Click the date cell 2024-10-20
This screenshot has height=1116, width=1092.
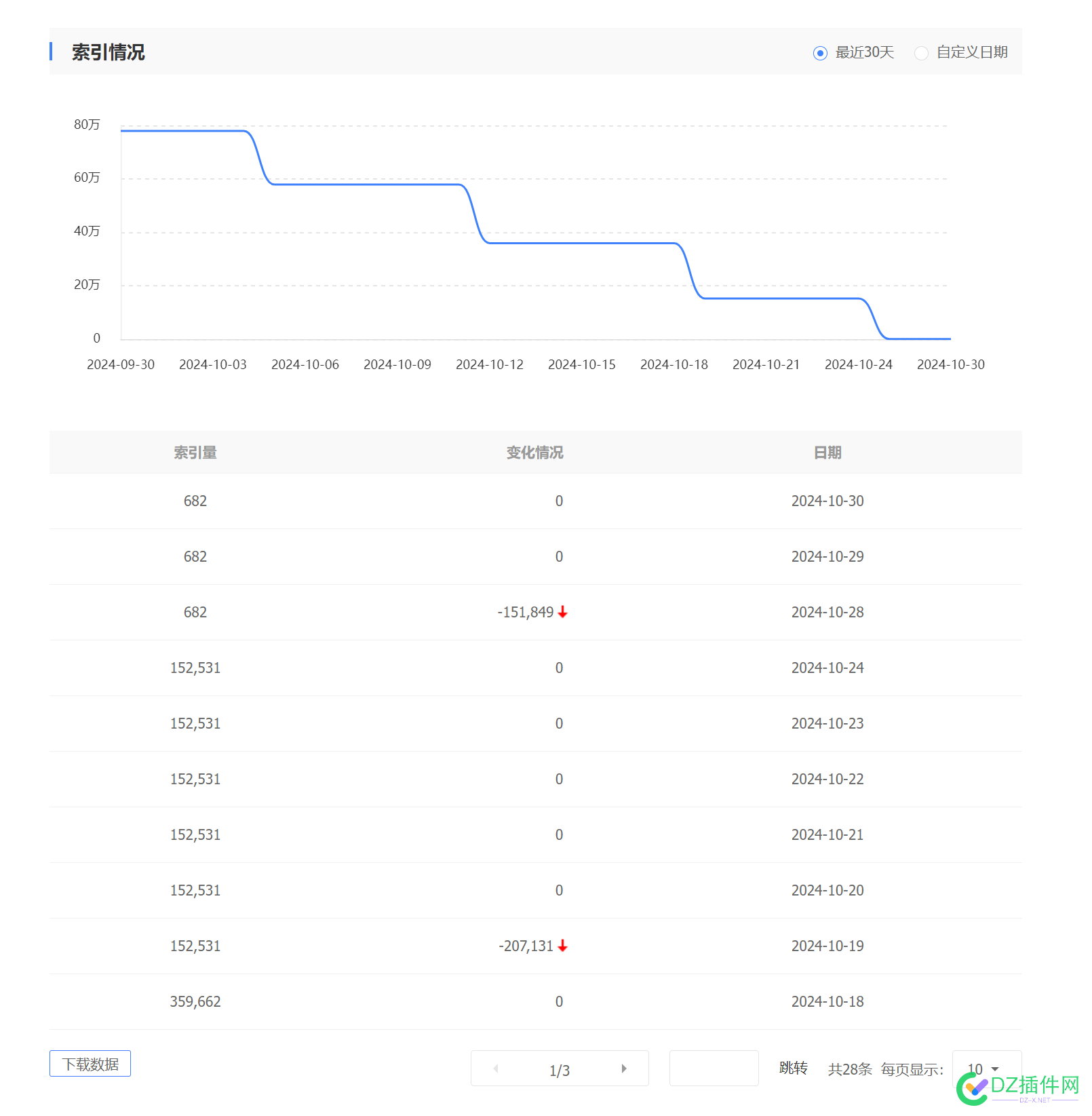827,890
